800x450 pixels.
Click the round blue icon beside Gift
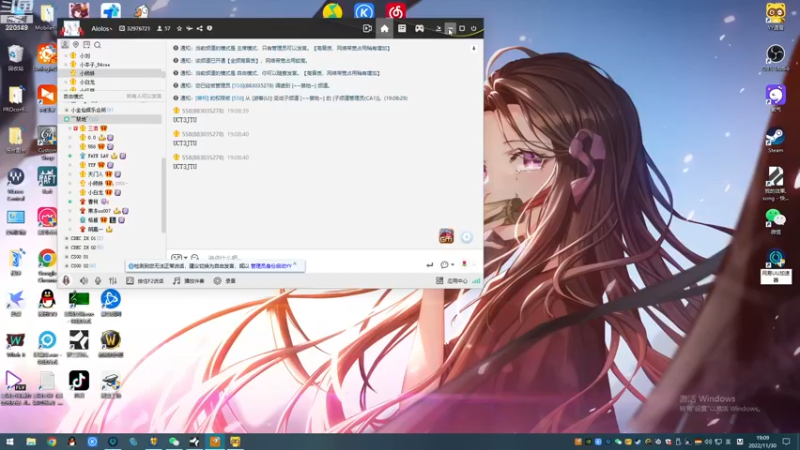tap(466, 237)
